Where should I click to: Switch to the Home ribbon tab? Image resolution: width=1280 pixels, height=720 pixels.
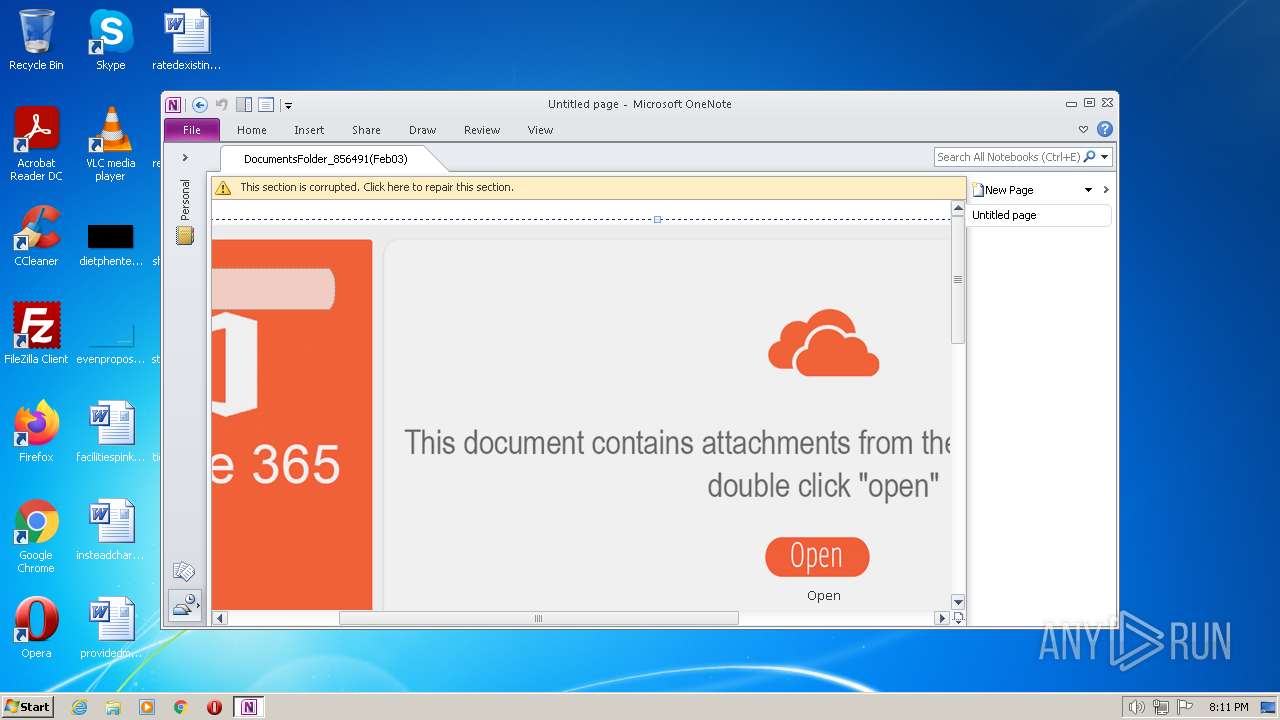[x=252, y=130]
